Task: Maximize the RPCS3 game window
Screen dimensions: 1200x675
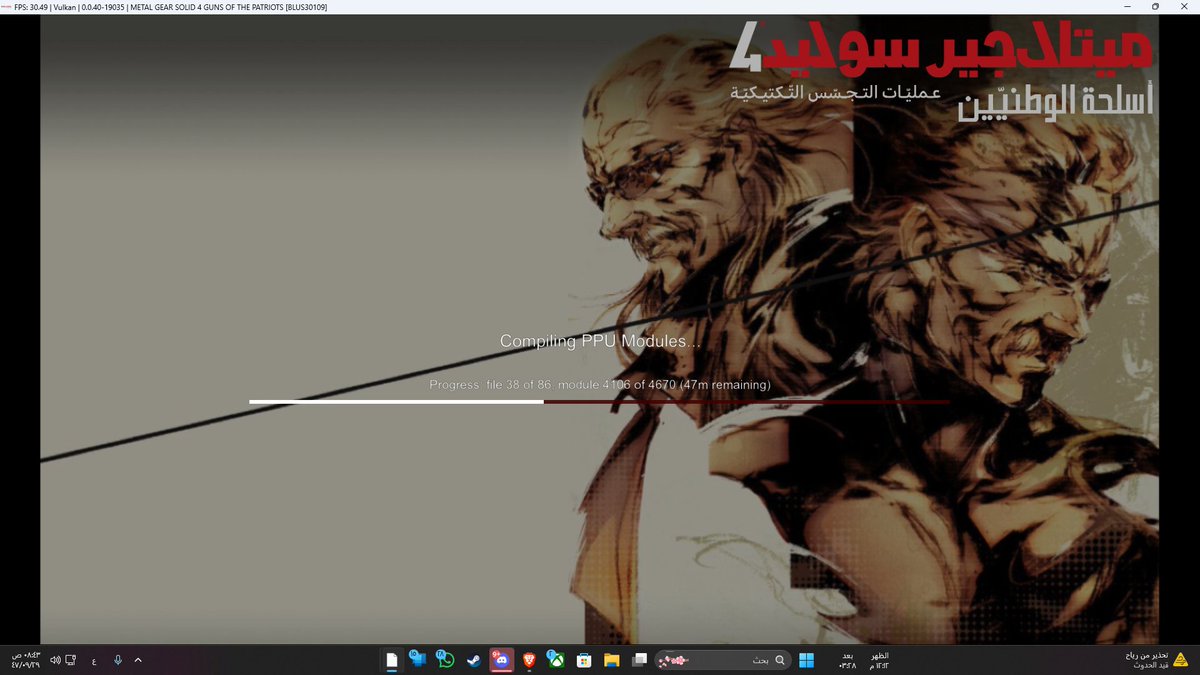Action: click(1155, 7)
